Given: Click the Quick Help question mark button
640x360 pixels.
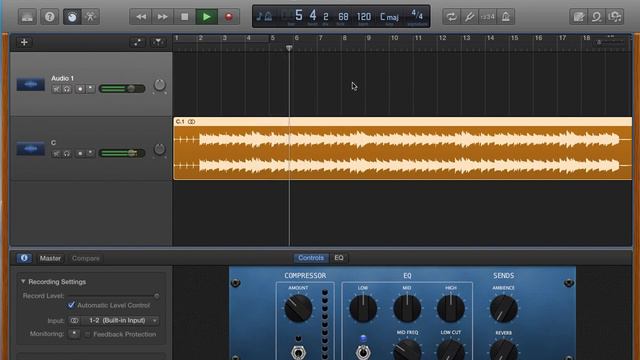Looking at the screenshot, I should tap(49, 17).
